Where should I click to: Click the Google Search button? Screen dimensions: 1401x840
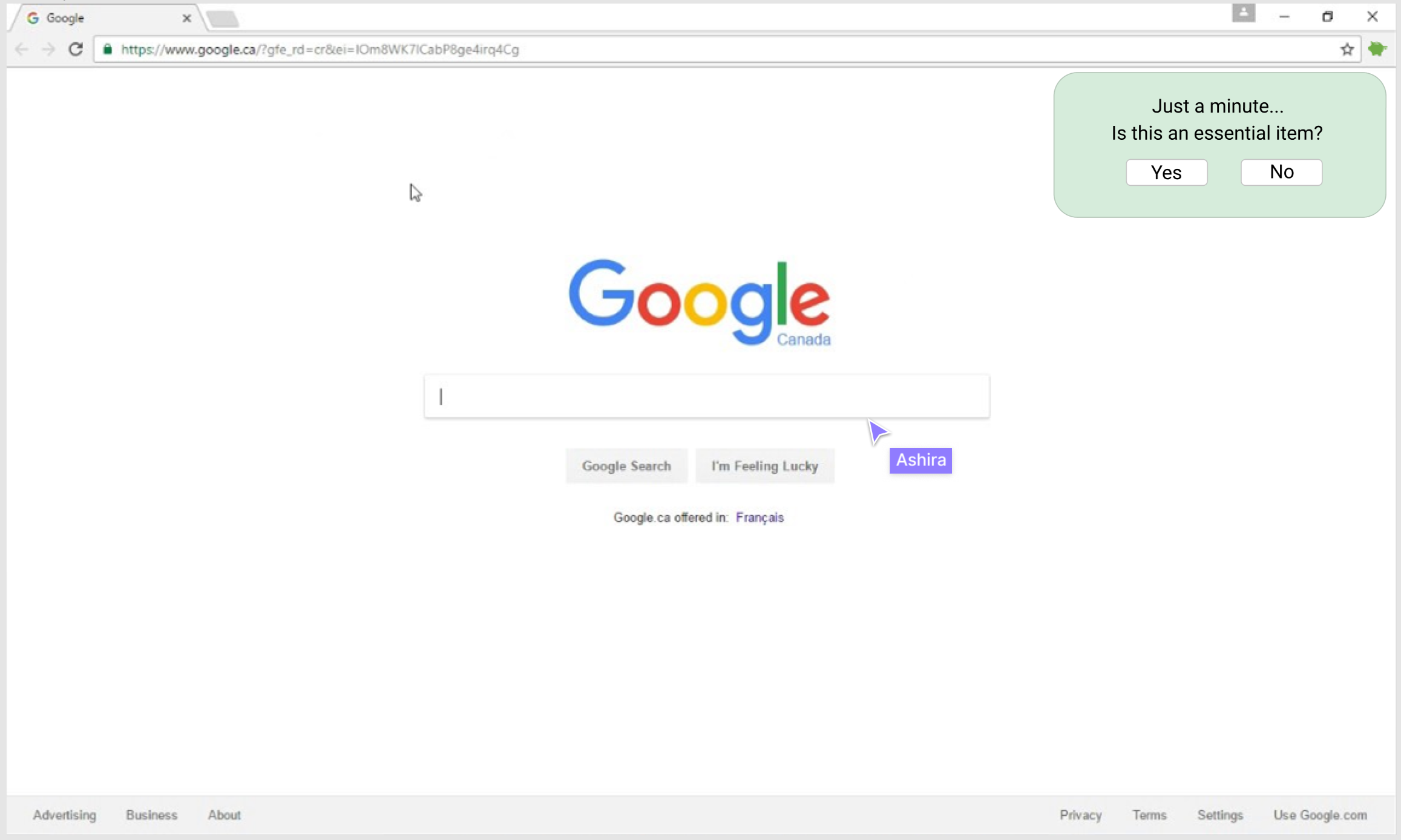pyautogui.click(x=626, y=466)
